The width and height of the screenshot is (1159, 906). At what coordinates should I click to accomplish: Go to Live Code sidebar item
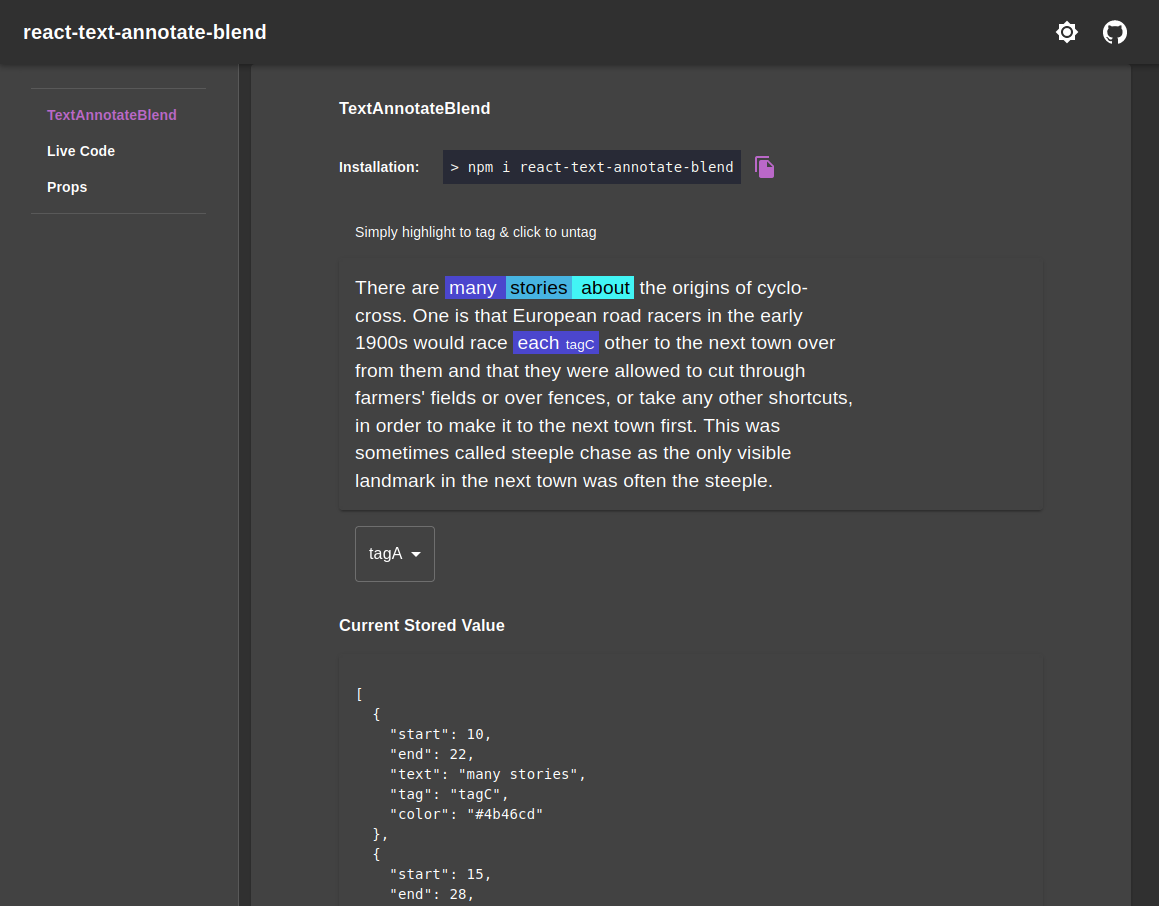[x=81, y=151]
